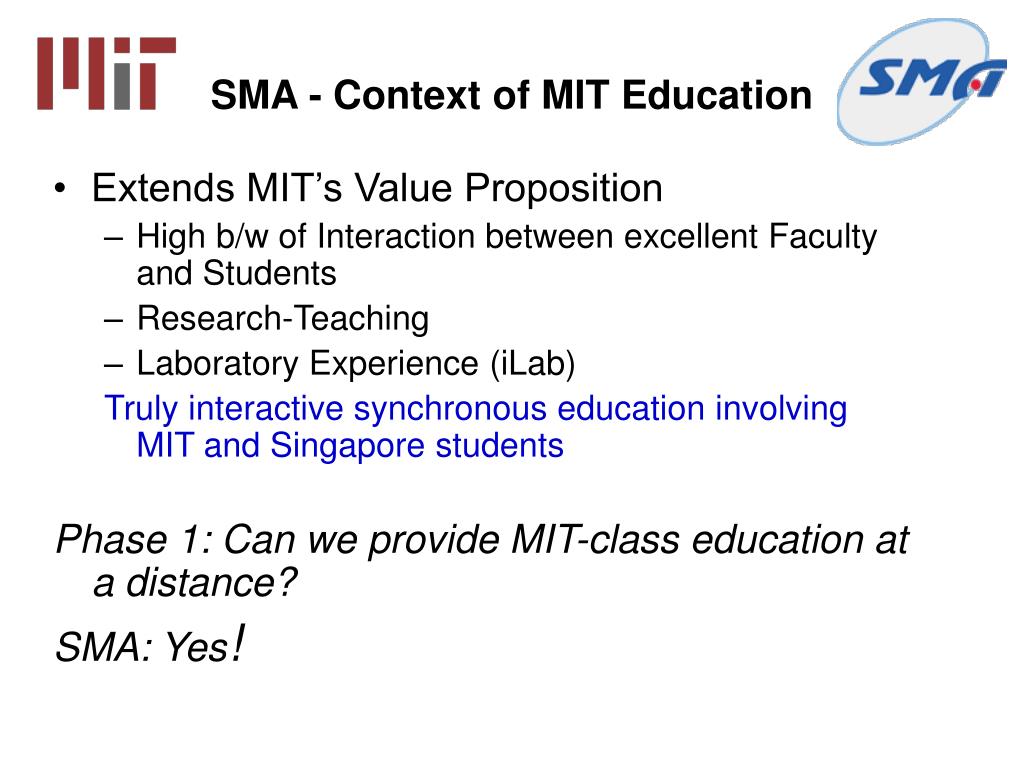
Task: Click the exclamation mark after Yes
Action: pyautogui.click(x=239, y=643)
